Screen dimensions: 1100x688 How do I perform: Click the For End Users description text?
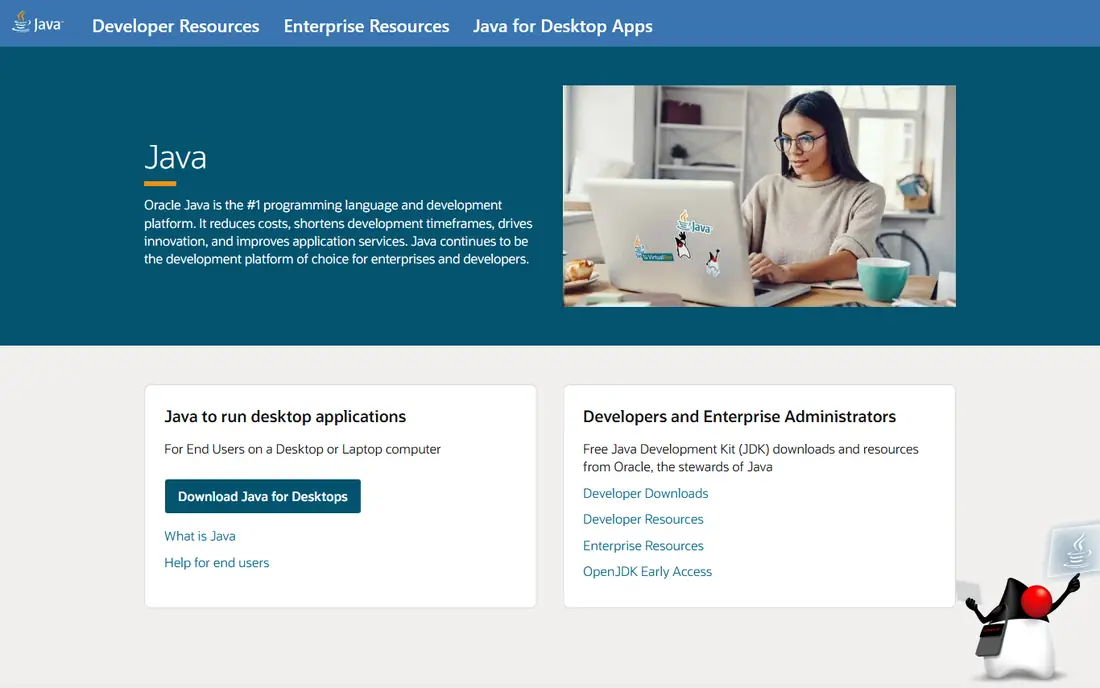[x=302, y=449]
